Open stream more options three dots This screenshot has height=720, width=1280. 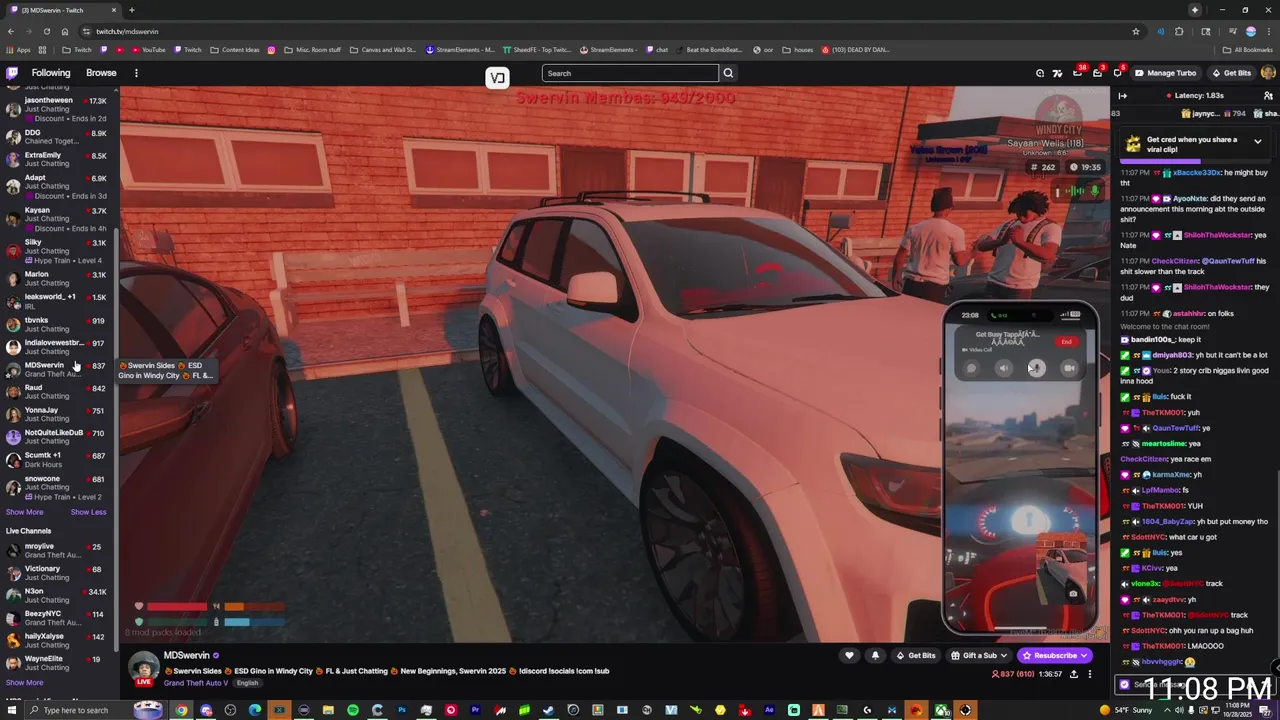[x=1090, y=674]
